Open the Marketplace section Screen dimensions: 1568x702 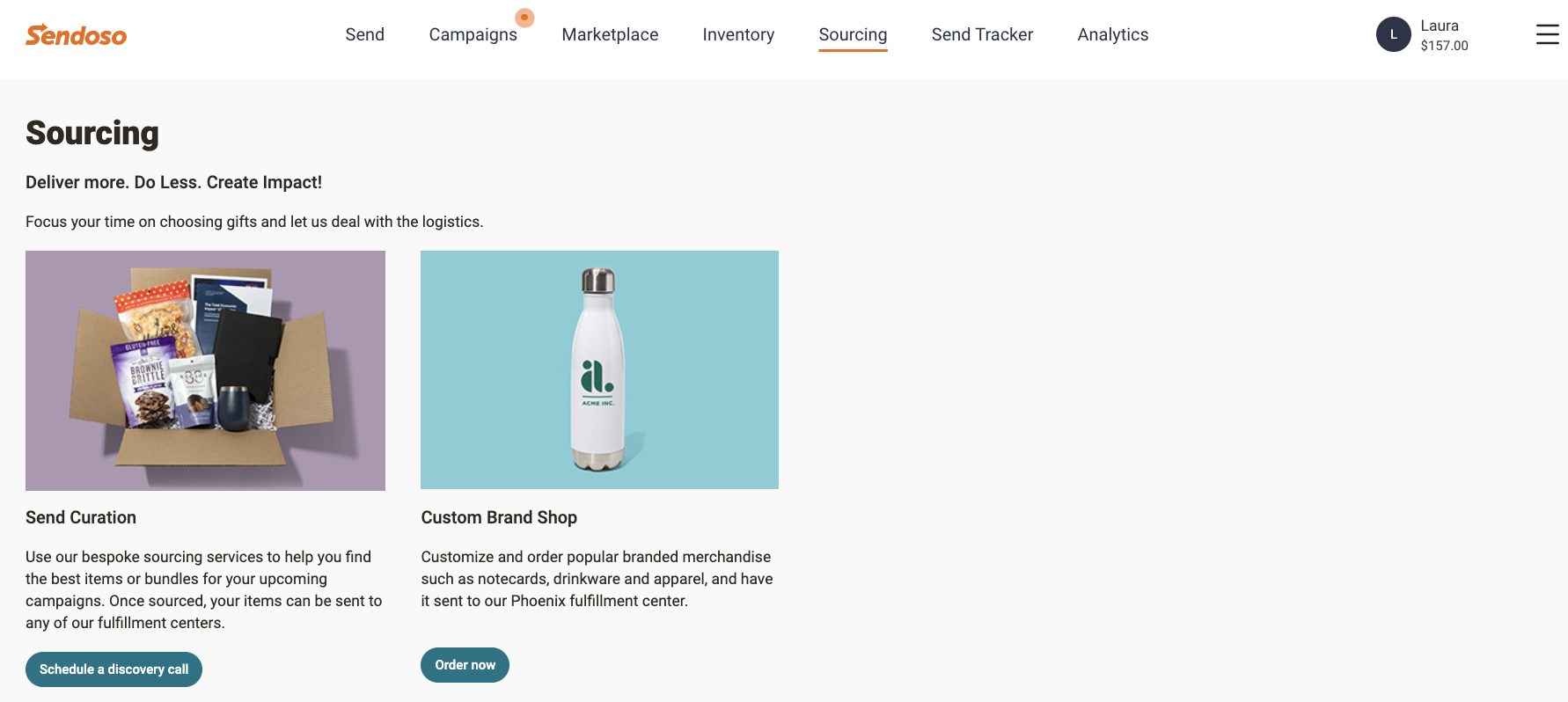[x=610, y=34]
